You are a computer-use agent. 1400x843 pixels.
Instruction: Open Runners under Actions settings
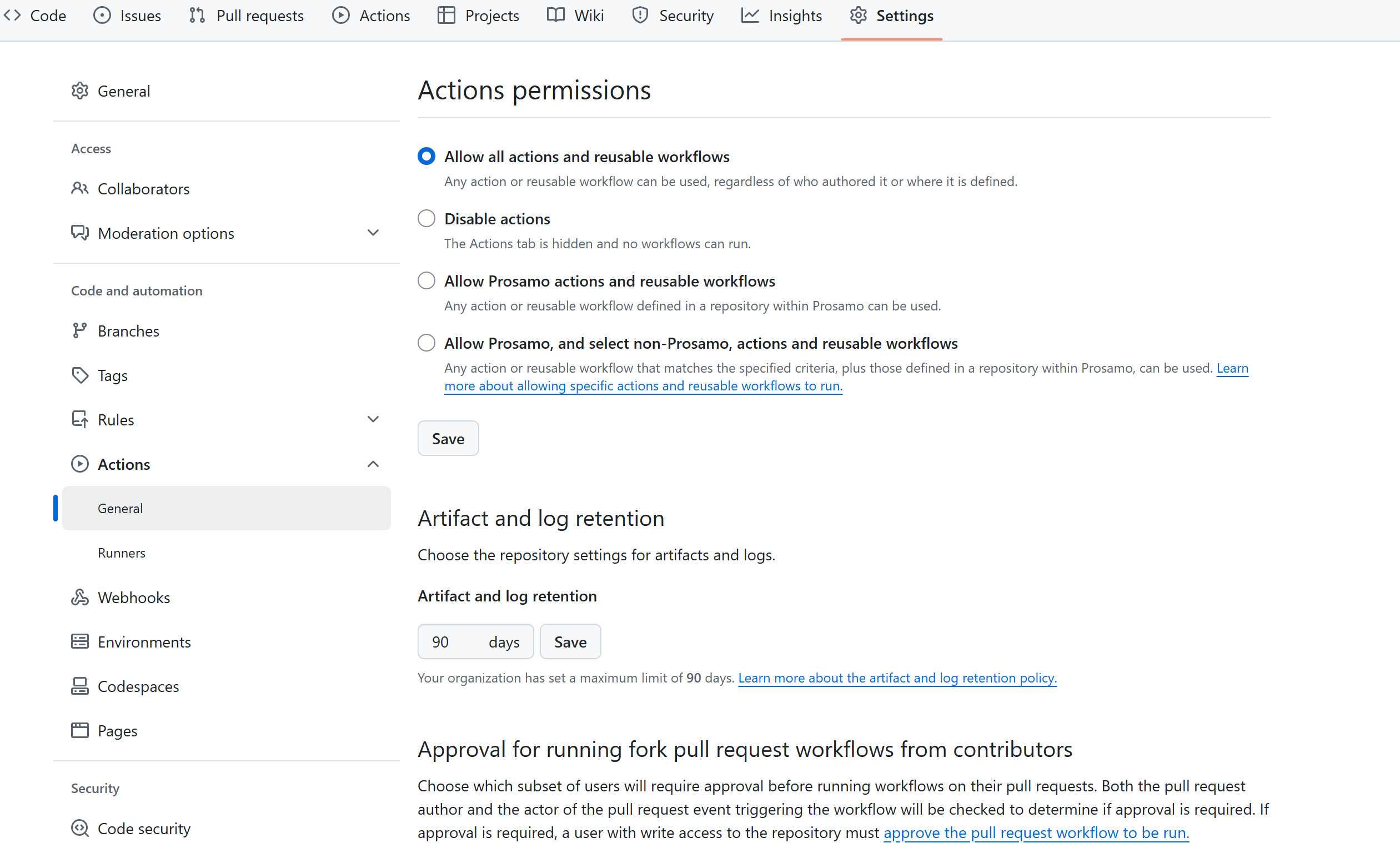(122, 553)
